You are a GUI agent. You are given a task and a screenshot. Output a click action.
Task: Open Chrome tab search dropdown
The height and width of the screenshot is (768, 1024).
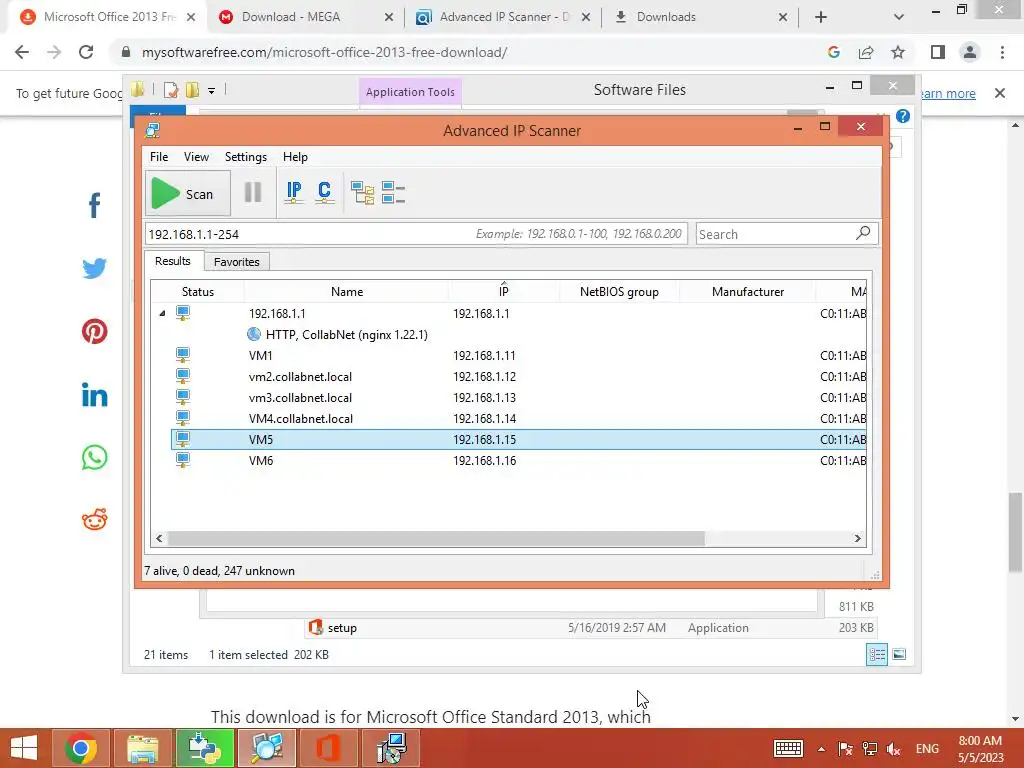click(x=899, y=17)
